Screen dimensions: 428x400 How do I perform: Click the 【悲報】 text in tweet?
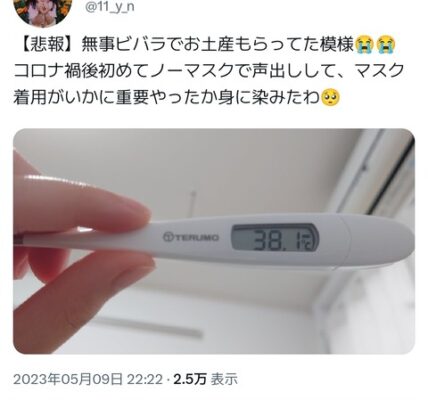click(x=46, y=46)
